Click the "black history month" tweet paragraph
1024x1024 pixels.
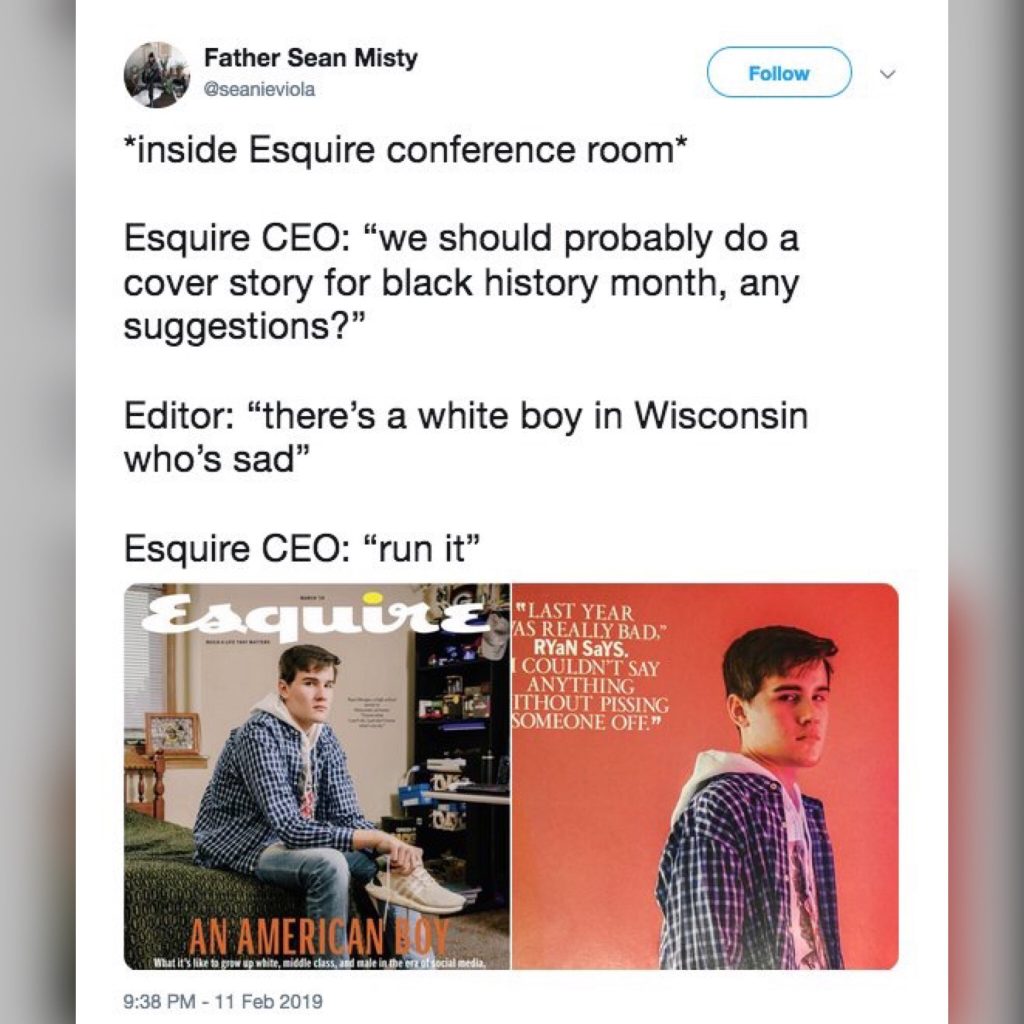click(460, 283)
